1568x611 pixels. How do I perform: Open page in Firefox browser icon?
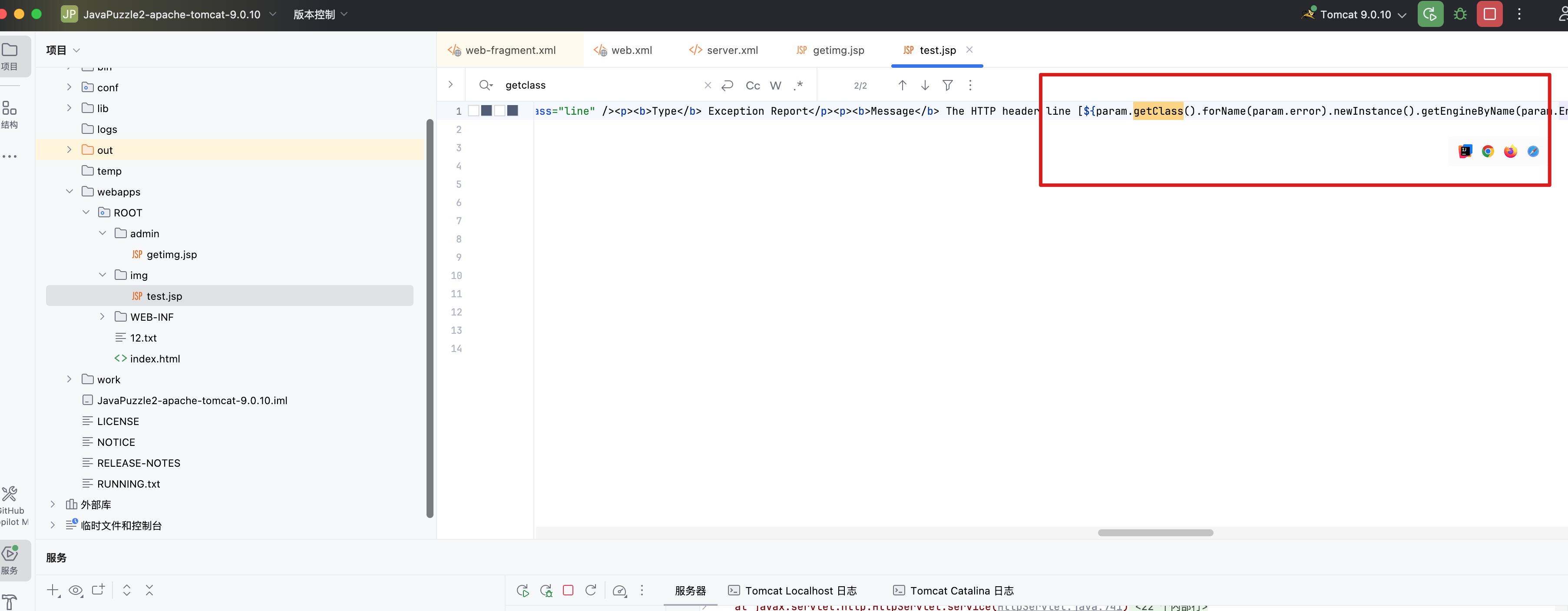coord(1510,151)
